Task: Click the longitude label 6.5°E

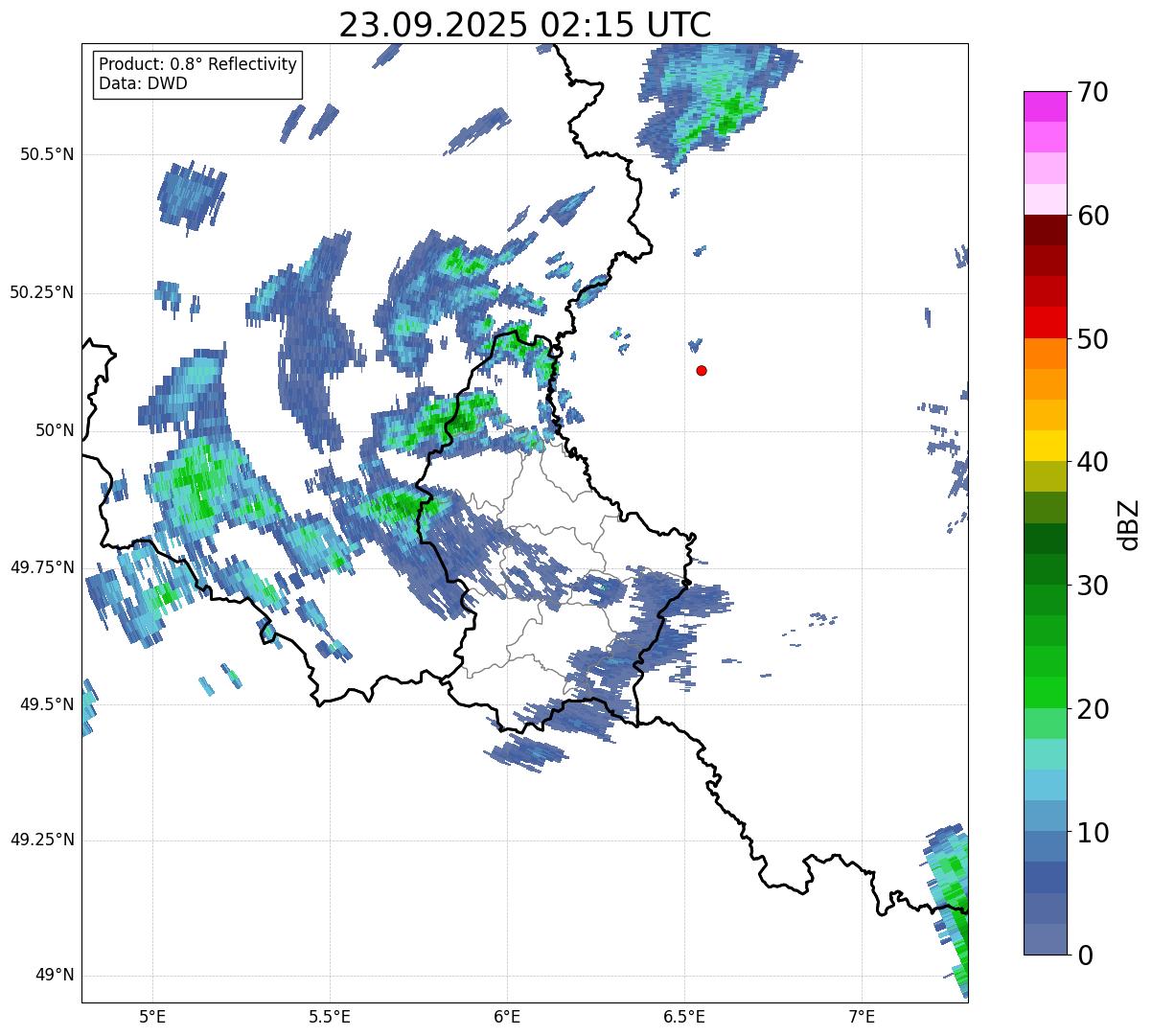Action: point(684,1016)
